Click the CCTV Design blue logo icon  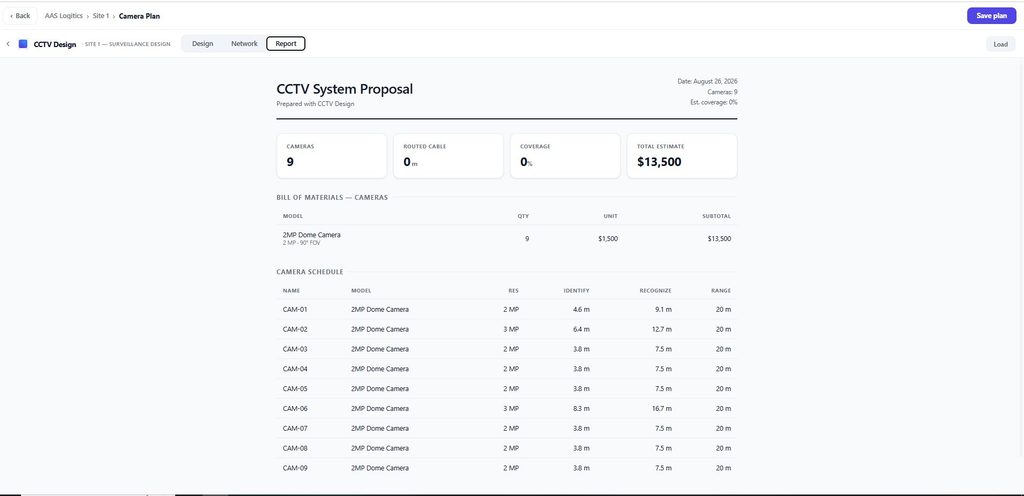23,44
